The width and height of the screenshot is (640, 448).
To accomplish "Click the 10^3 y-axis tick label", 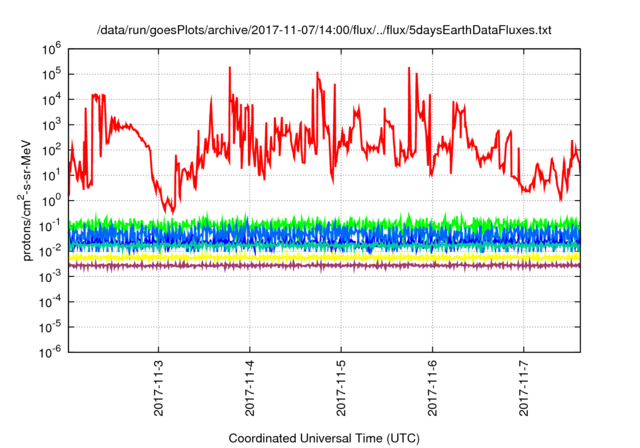I will pyautogui.click(x=51, y=124).
